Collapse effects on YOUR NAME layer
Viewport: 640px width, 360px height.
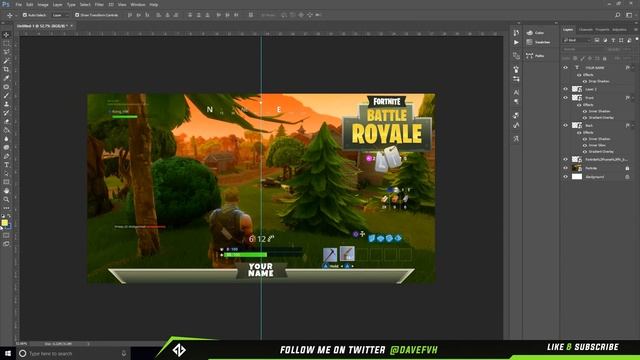tap(633, 68)
